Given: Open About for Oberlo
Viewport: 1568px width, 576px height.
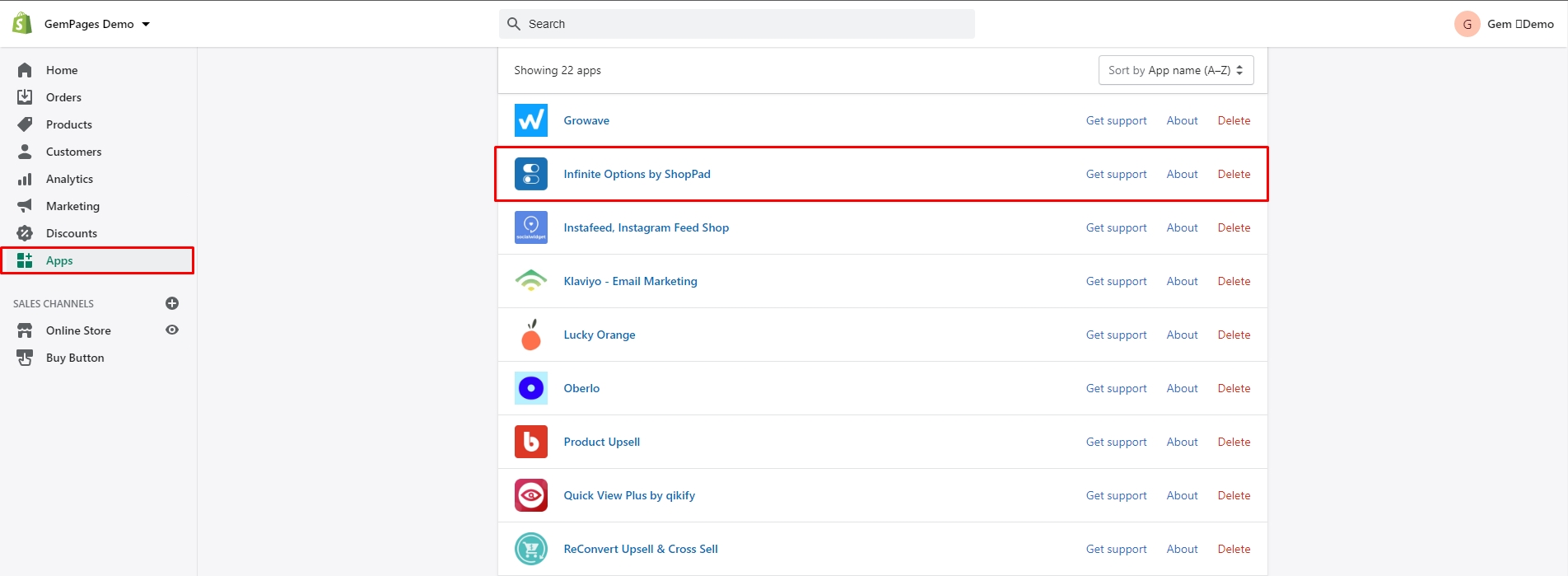Looking at the screenshot, I should point(1182,388).
